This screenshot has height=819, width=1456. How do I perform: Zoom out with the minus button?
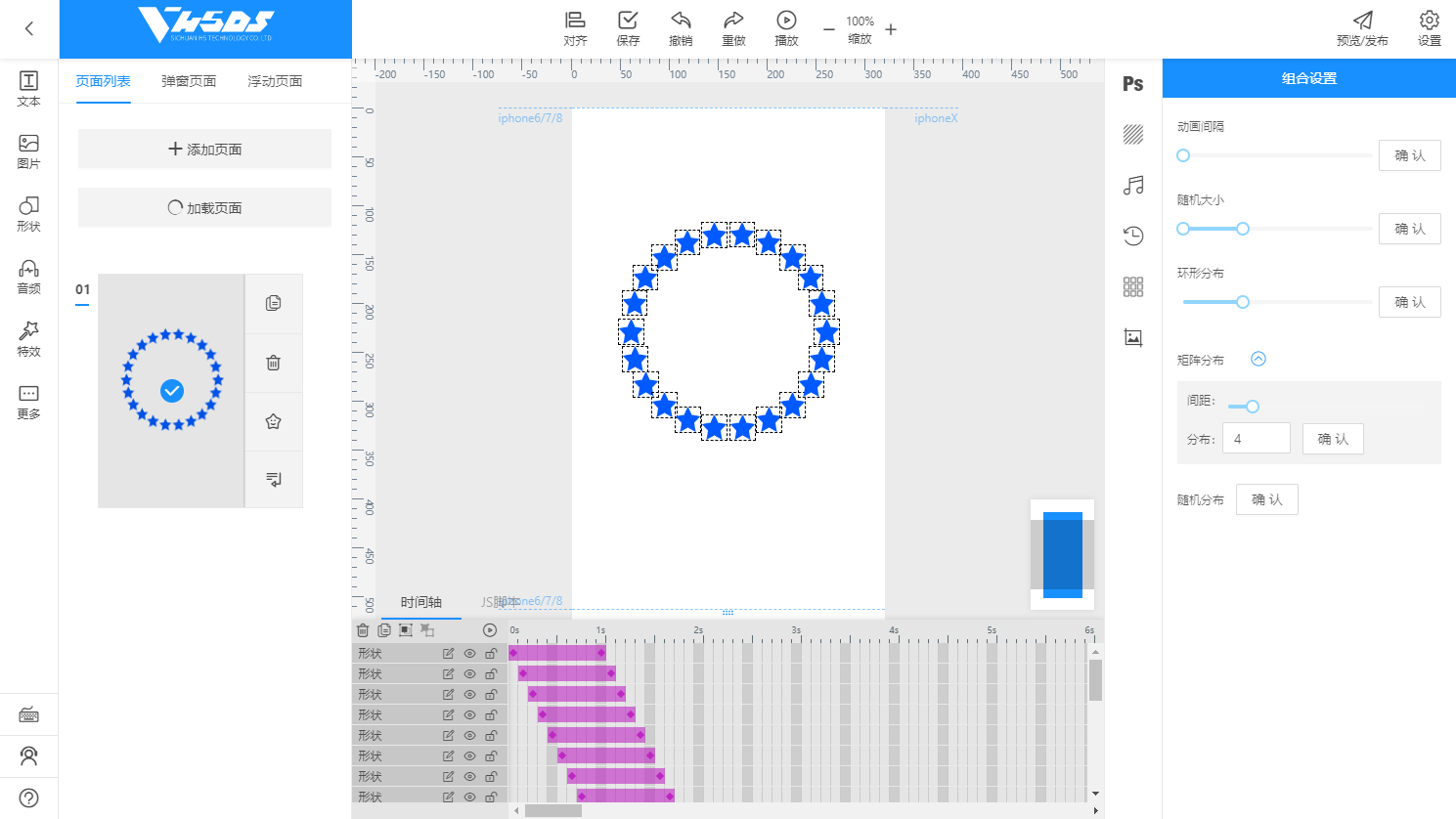tap(829, 29)
